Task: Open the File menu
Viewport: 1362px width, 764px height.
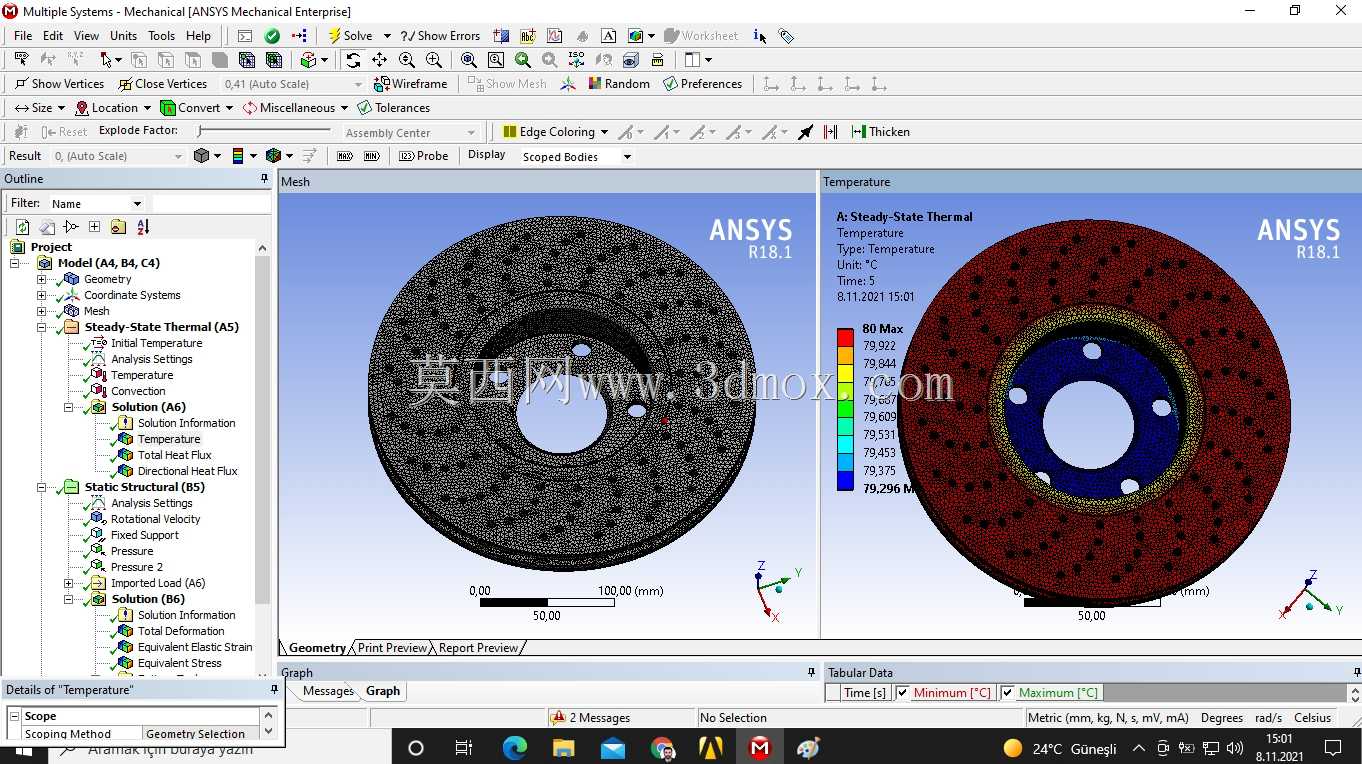Action: click(23, 36)
